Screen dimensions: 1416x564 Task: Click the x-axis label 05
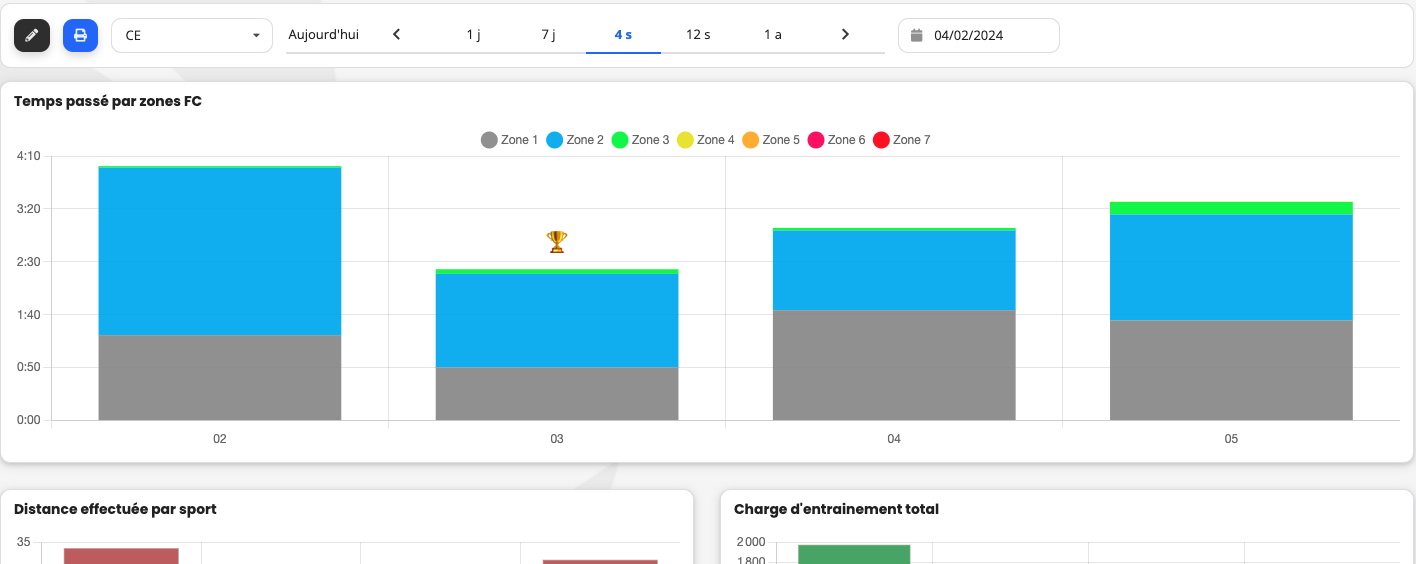coord(1231,439)
